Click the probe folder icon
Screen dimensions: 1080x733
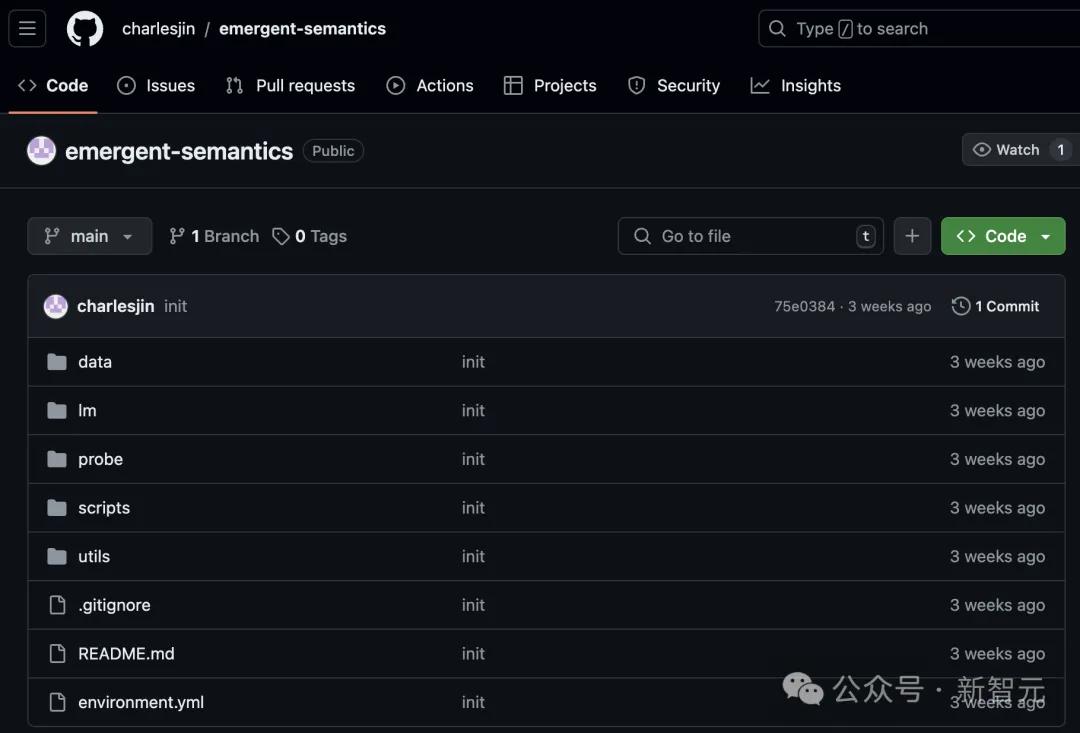57,459
